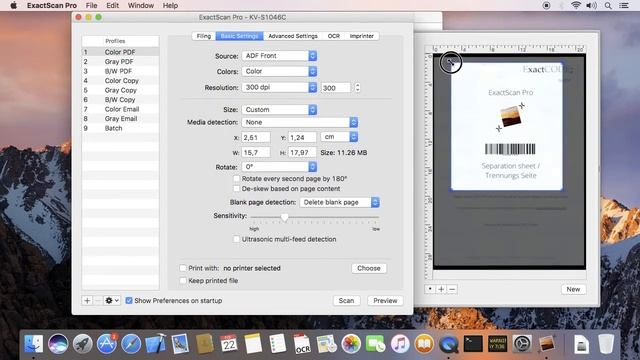
Task: Zoom in with the preview plus button
Action: point(441,289)
